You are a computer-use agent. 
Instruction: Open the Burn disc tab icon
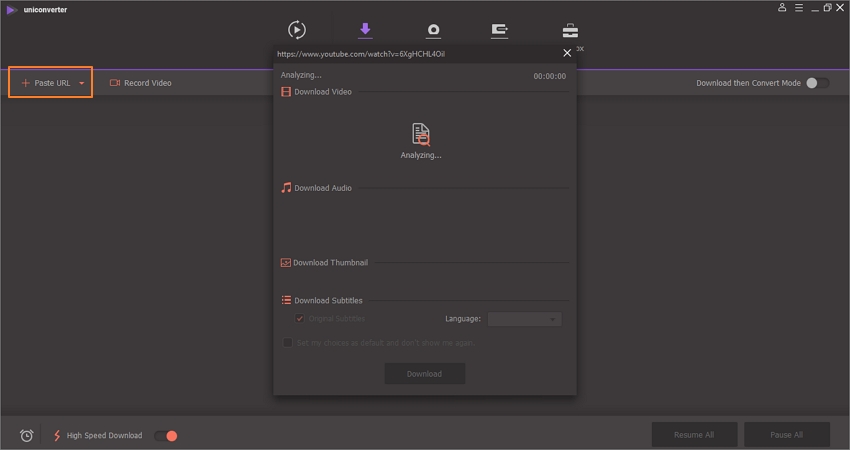point(433,31)
